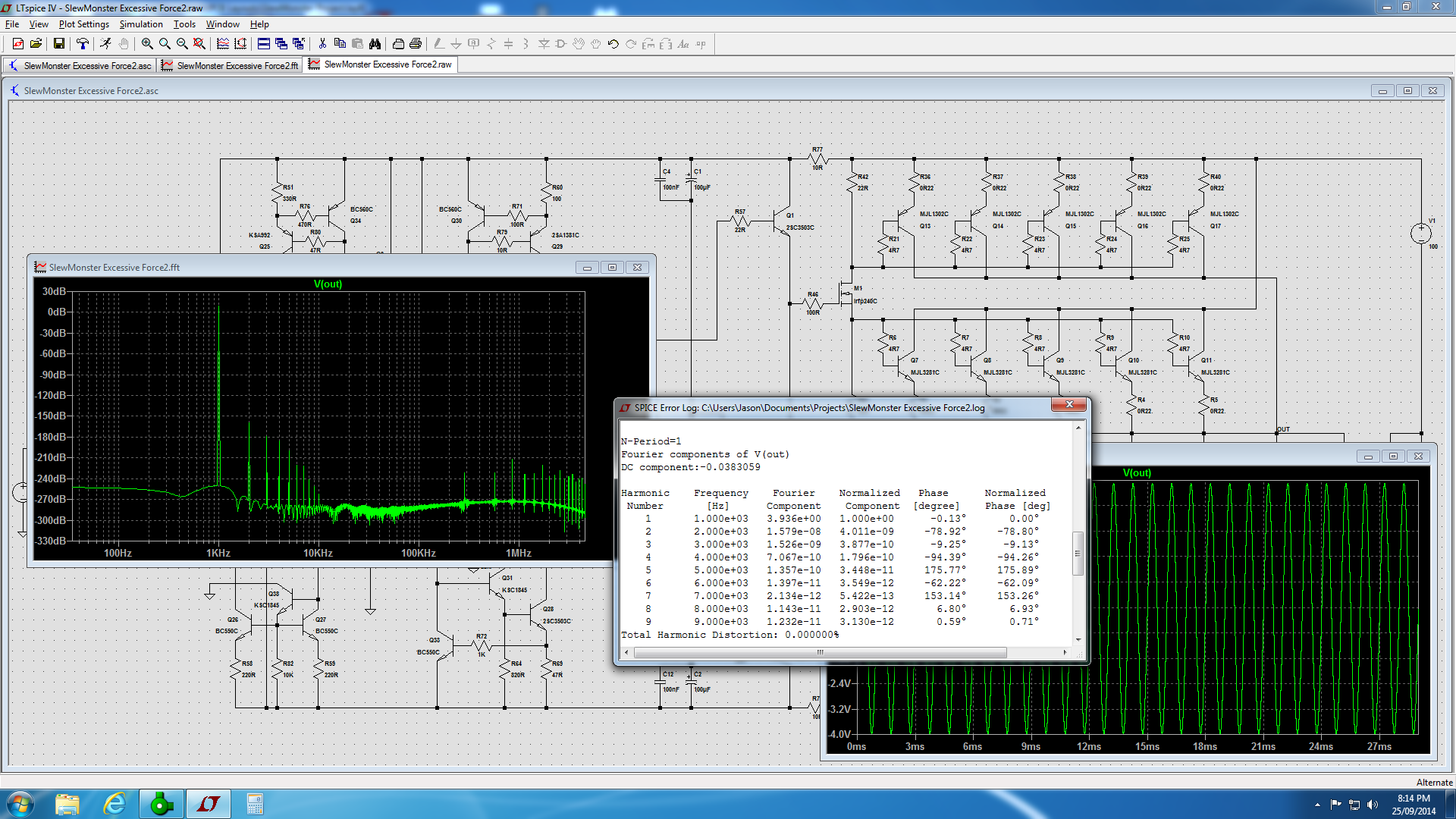
Task: Click the error log scroll-right arrow
Action: (x=1065, y=652)
